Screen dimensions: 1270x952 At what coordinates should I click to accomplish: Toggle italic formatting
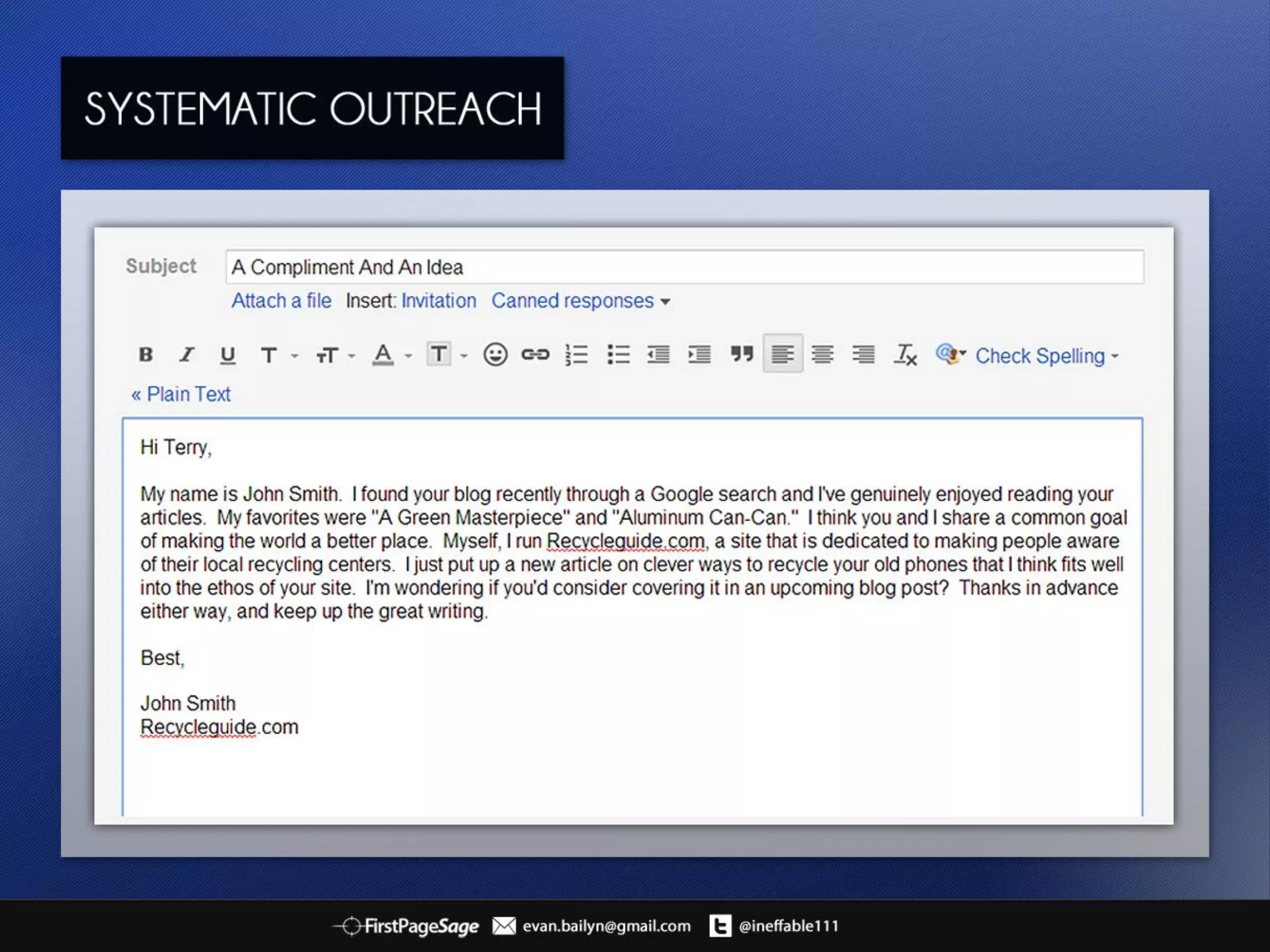click(x=187, y=355)
